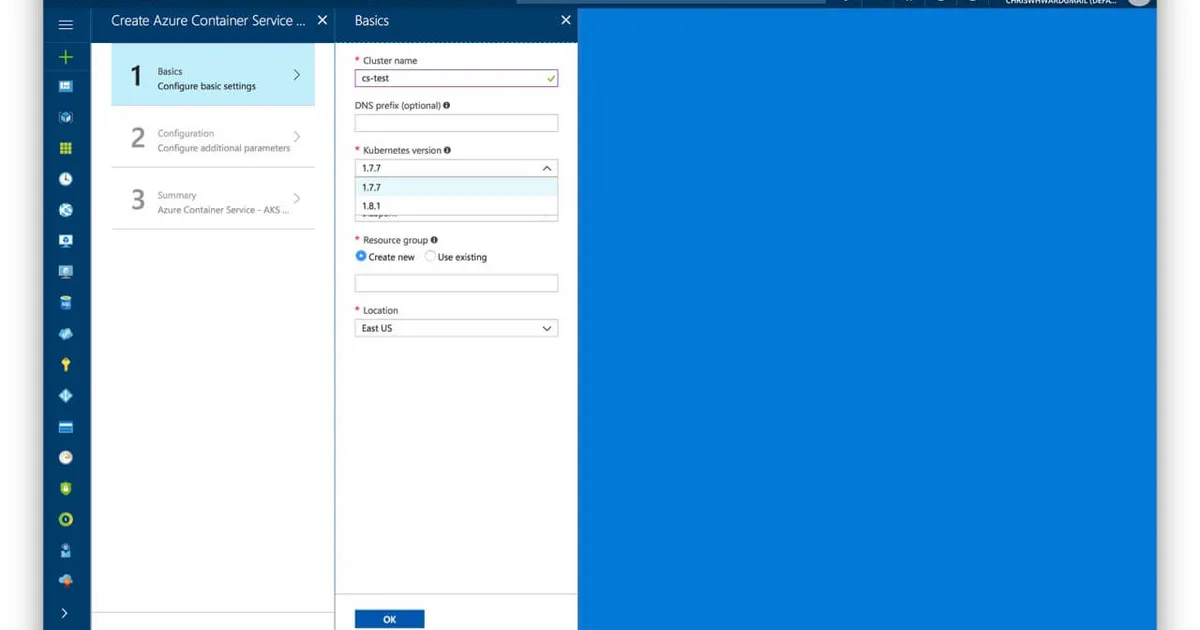Viewport: 1200px width, 630px height.
Task: Select the Create new radio button
Action: [361, 256]
